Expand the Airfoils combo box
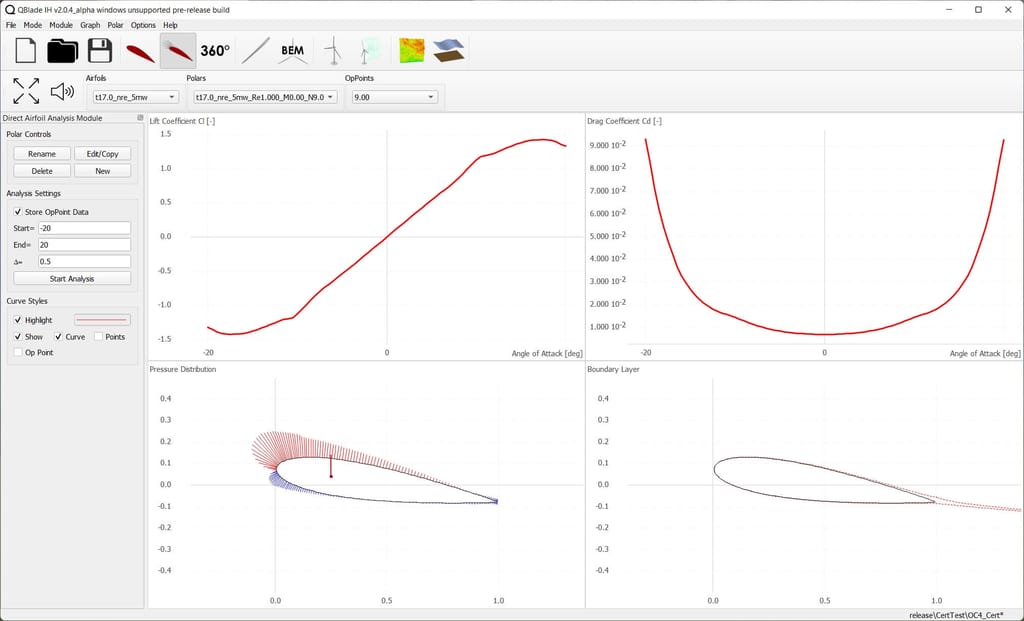The width and height of the screenshot is (1024, 621). [x=135, y=97]
